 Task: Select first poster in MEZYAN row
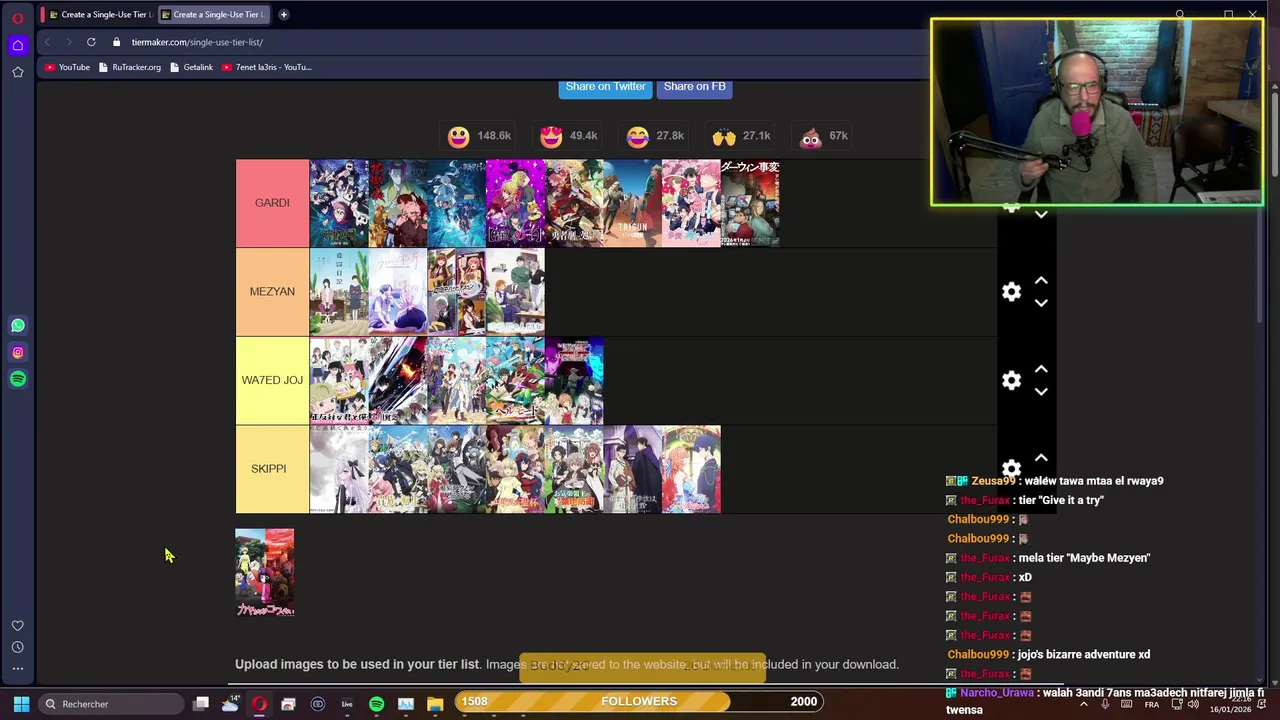coord(339,292)
